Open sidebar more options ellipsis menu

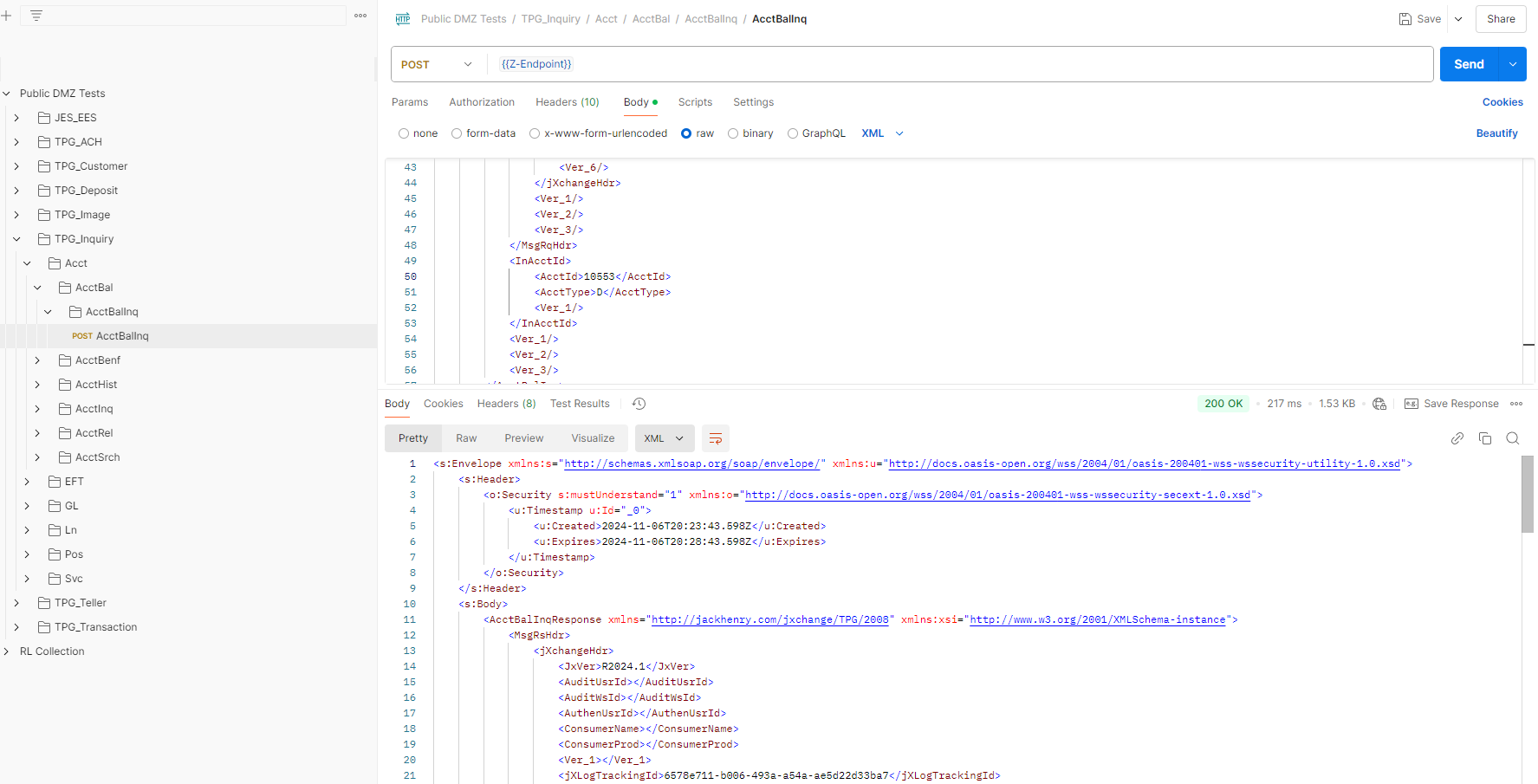360,16
